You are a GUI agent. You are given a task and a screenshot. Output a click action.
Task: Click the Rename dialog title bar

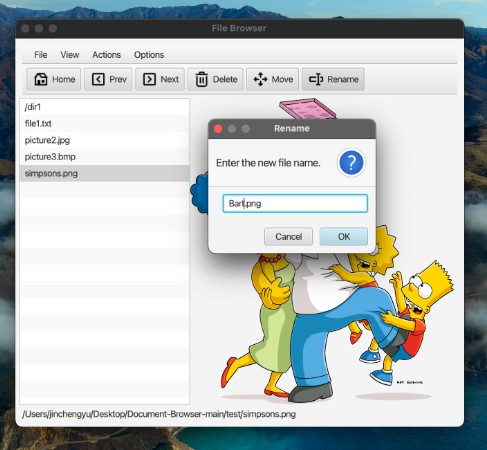[x=292, y=129]
